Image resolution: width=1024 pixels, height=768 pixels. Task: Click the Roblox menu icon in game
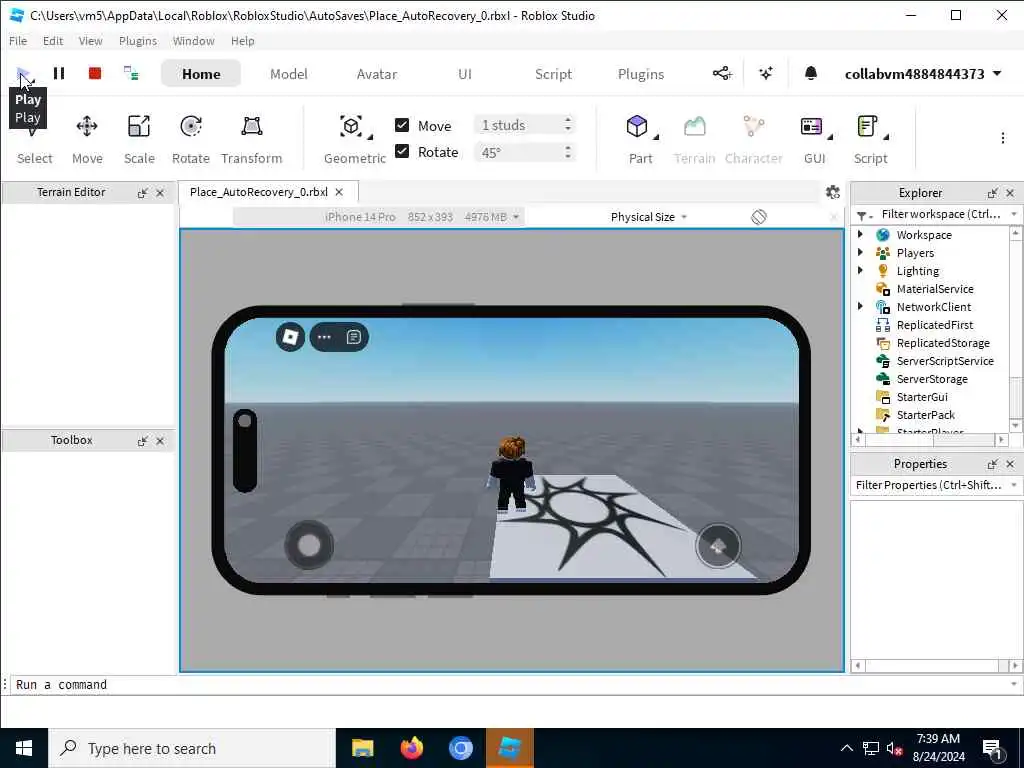tap(290, 337)
